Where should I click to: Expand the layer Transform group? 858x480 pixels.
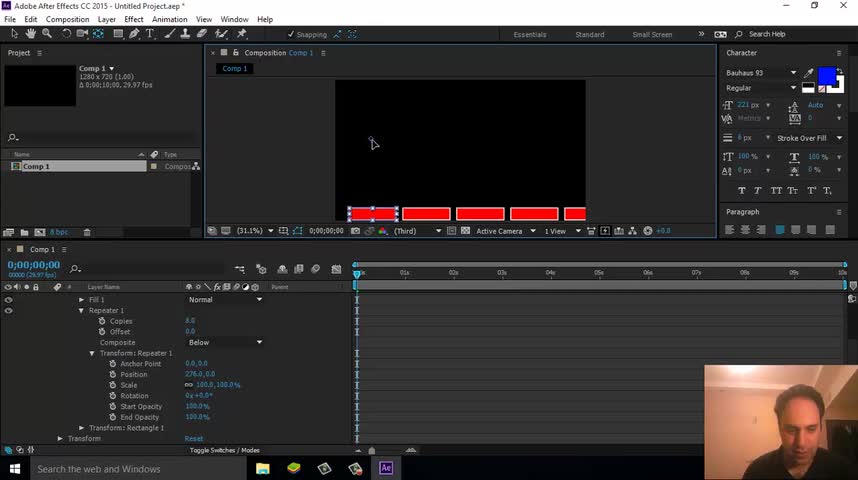point(60,438)
